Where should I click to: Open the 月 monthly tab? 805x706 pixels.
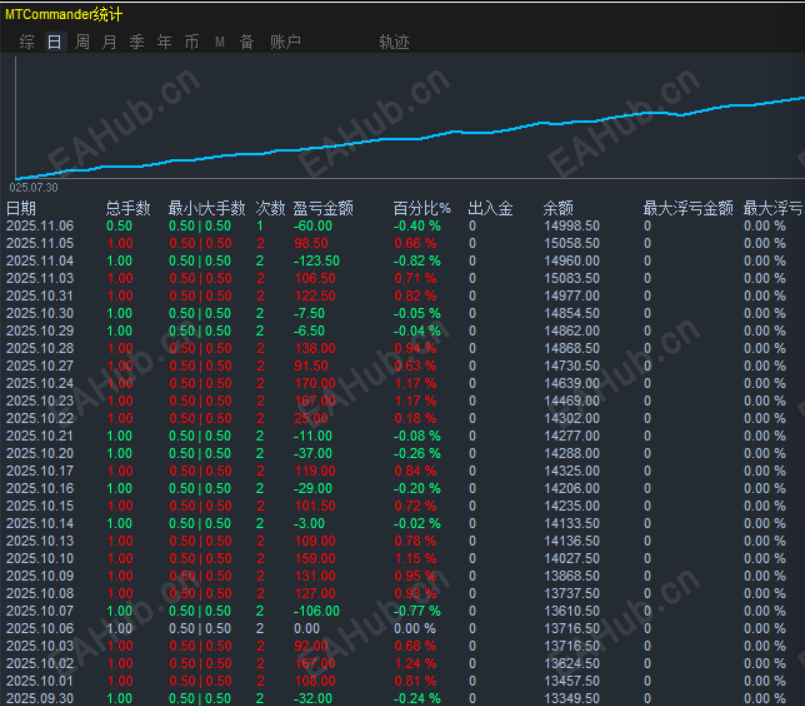109,42
